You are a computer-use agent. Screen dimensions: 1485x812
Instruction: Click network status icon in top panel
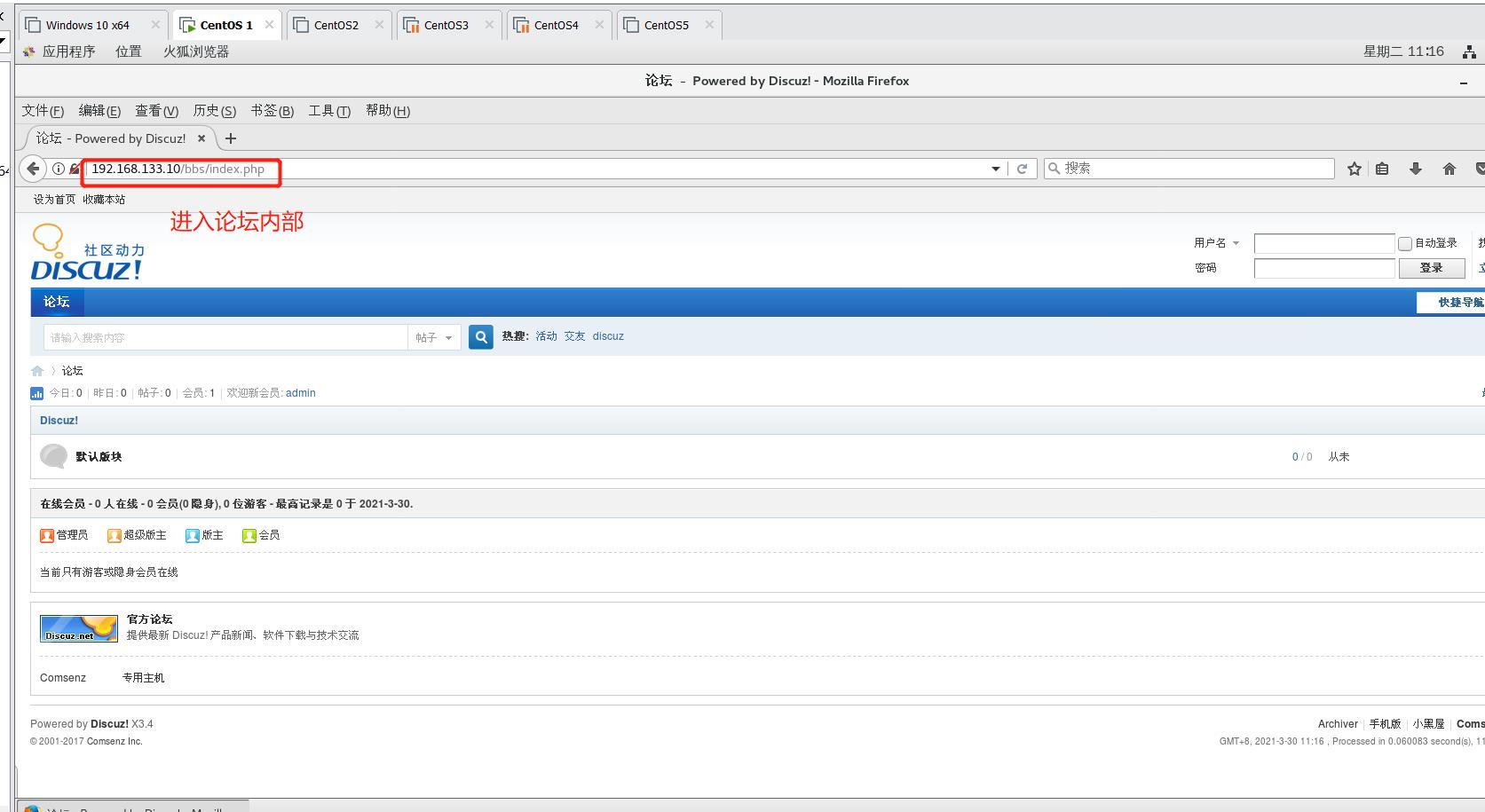click(x=1469, y=51)
